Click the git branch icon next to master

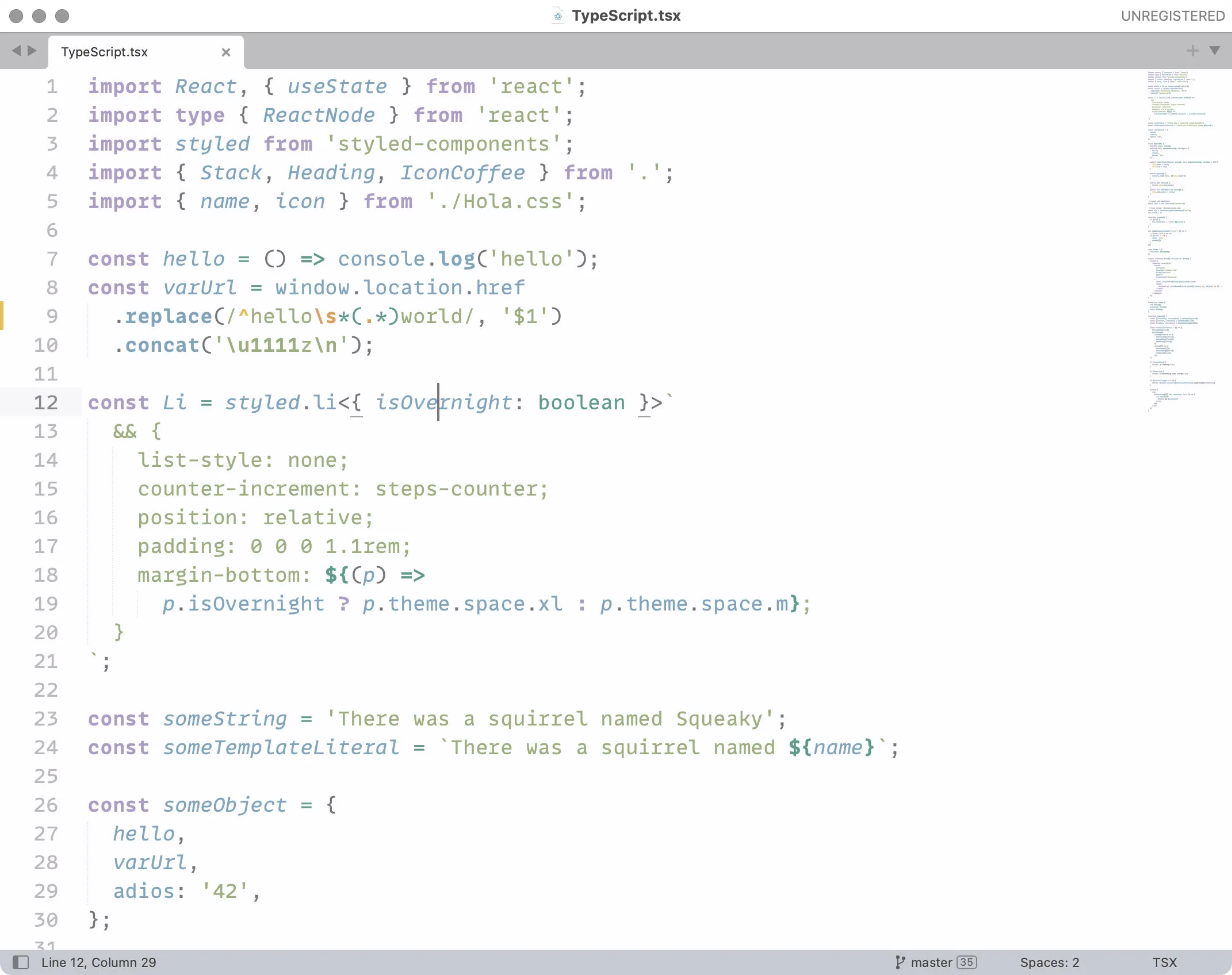(900, 962)
